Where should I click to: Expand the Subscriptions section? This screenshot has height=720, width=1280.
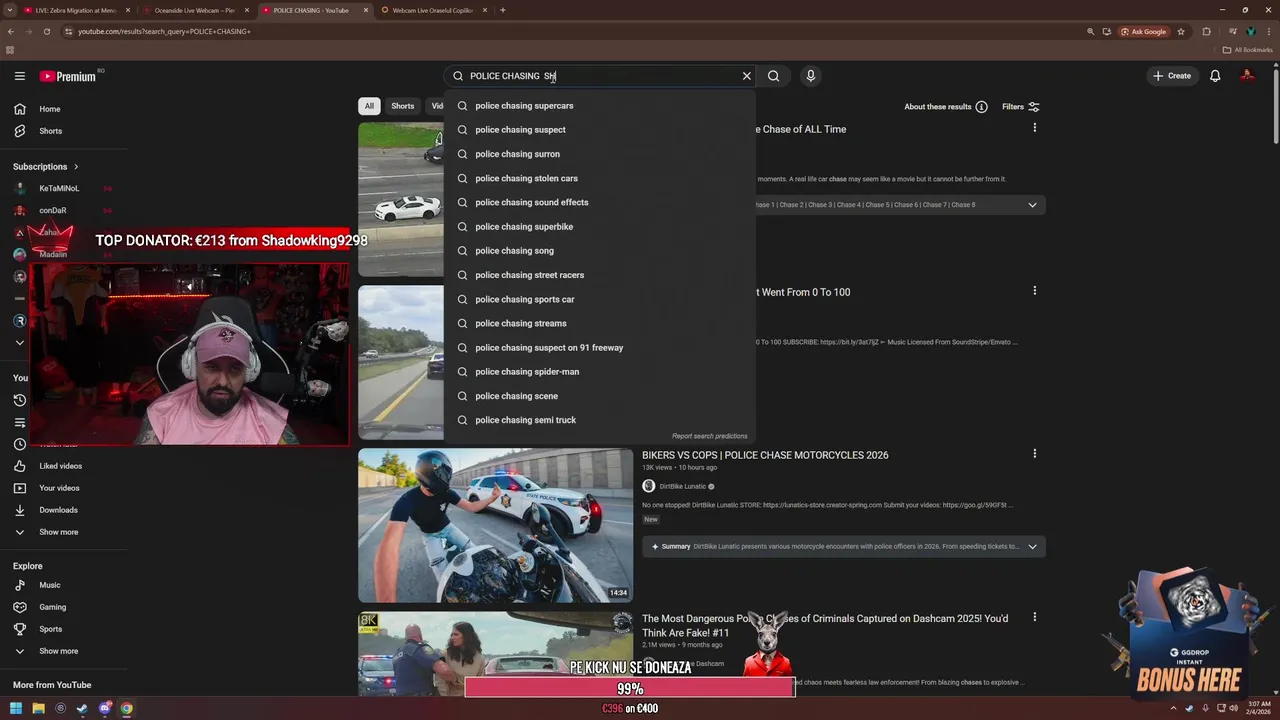click(x=46, y=167)
